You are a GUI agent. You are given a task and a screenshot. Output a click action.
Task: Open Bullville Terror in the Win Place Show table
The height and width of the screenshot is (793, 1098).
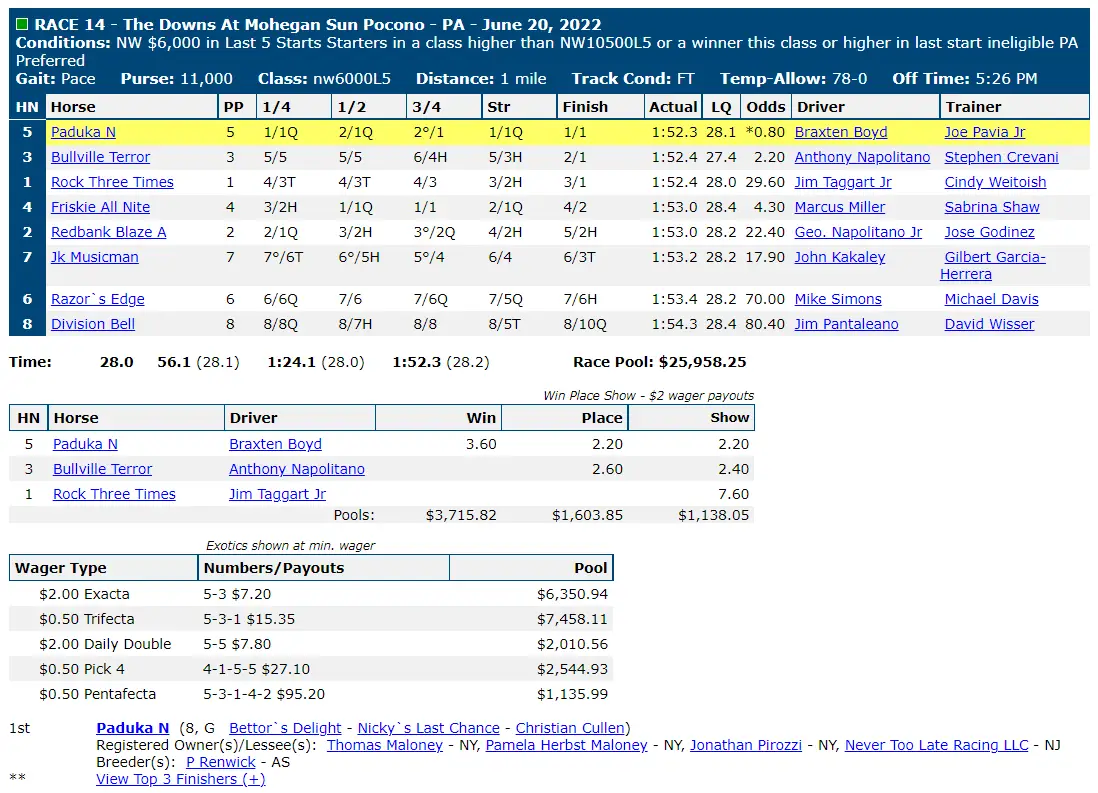coord(102,469)
